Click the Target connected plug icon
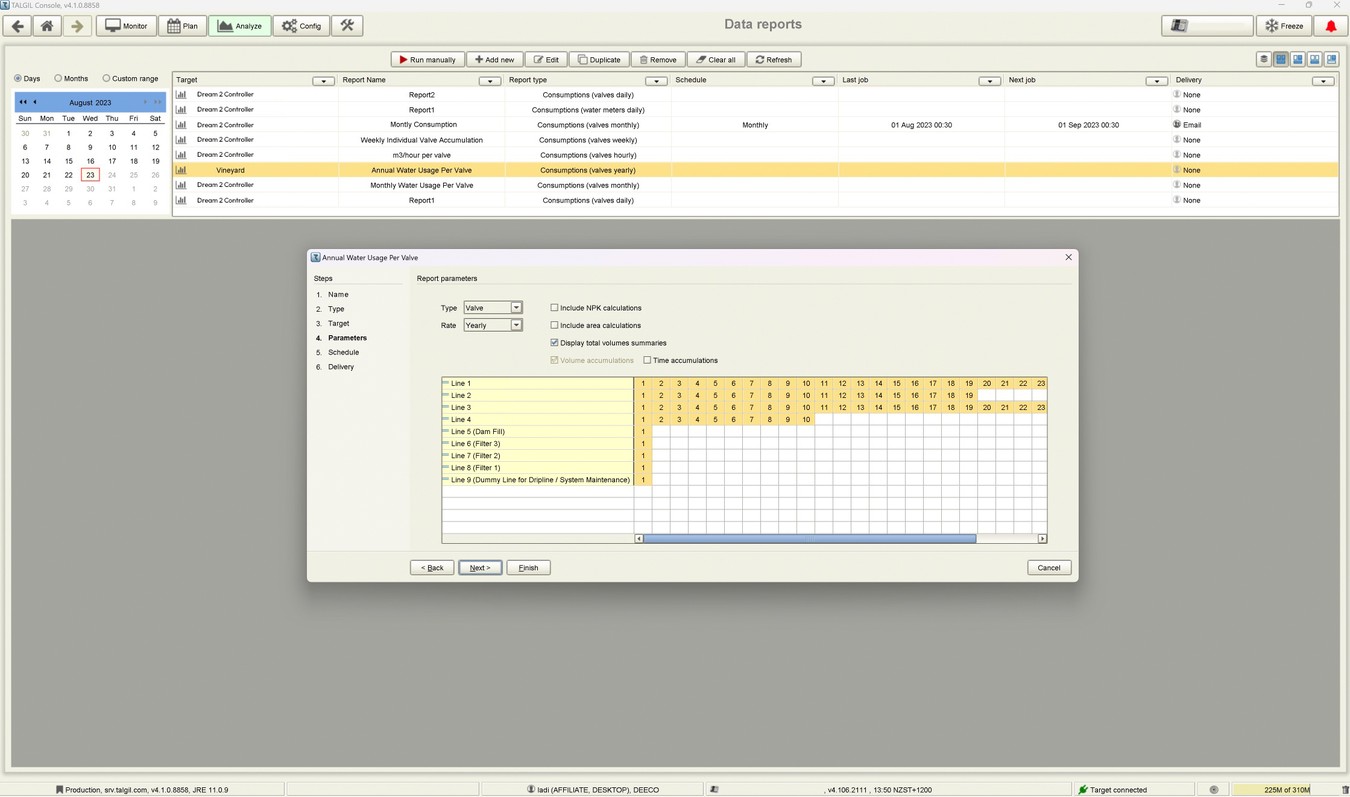Image resolution: width=1350 pixels, height=797 pixels. (1083, 790)
